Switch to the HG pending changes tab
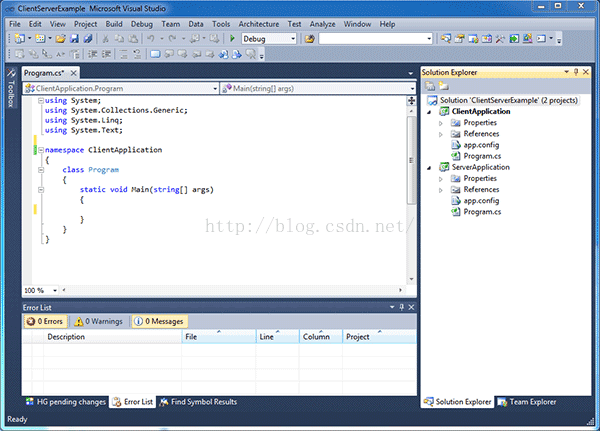600x431 pixels. [x=65, y=402]
